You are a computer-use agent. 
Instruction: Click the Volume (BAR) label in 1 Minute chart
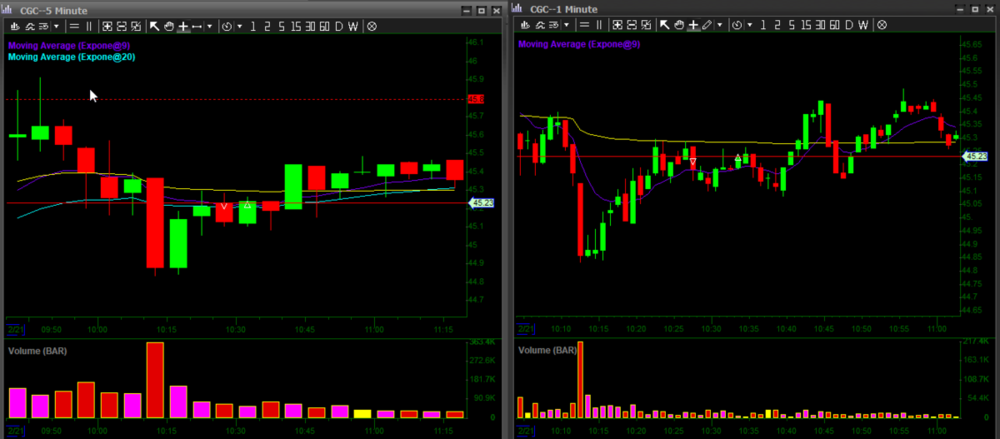coord(547,351)
